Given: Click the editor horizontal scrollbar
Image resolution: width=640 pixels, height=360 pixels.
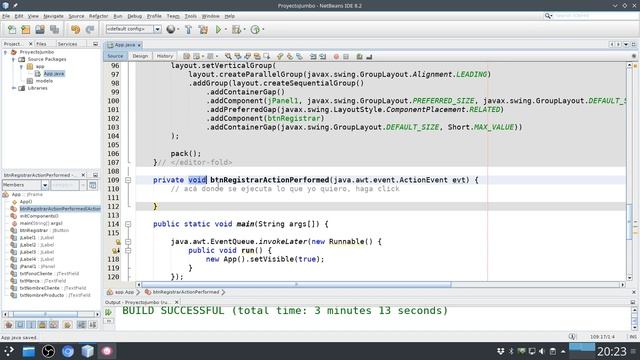Looking at the screenshot, I should 380,284.
